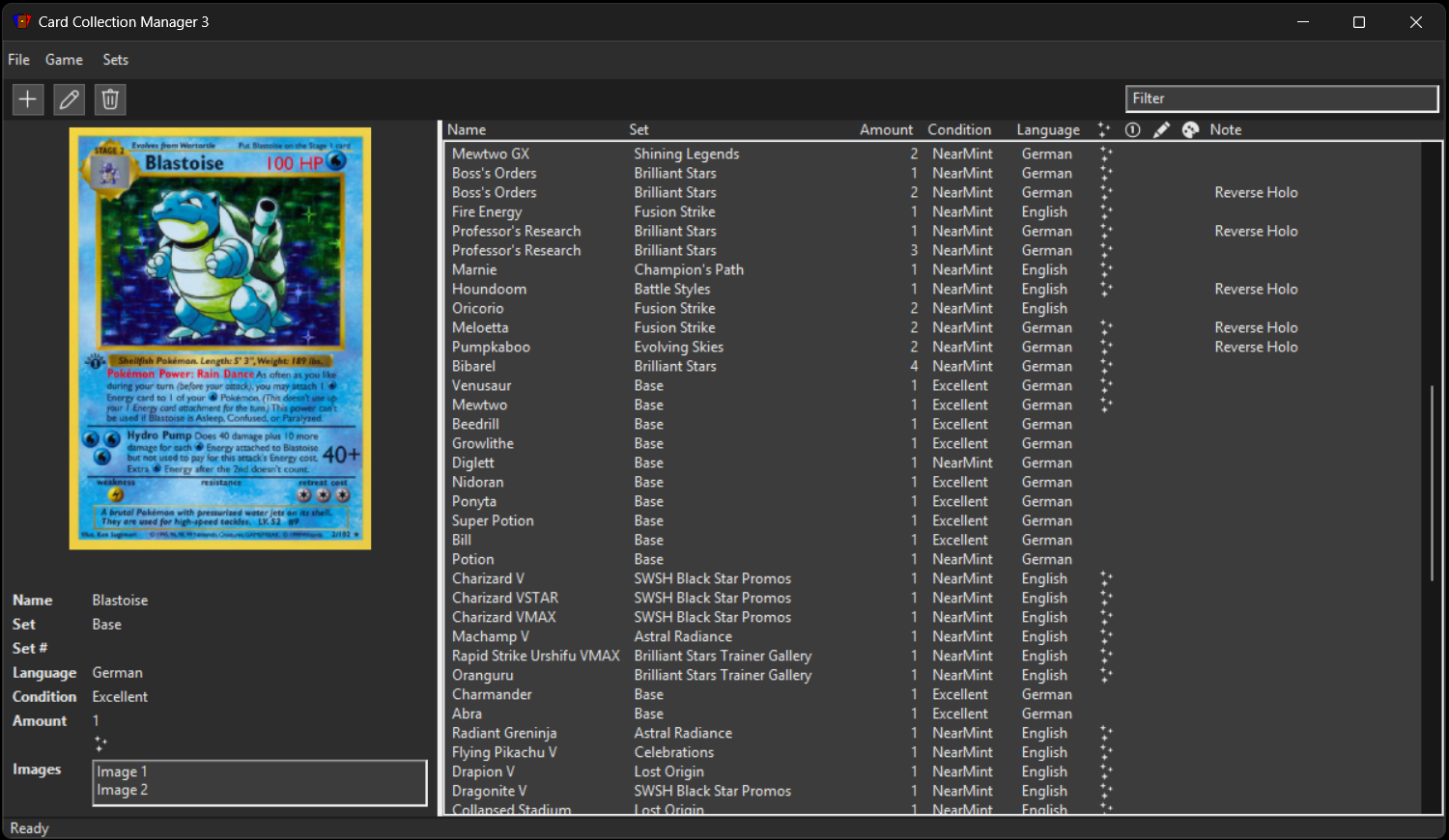Click into the Filter text field
The height and width of the screenshot is (840, 1449).
[x=1282, y=98]
